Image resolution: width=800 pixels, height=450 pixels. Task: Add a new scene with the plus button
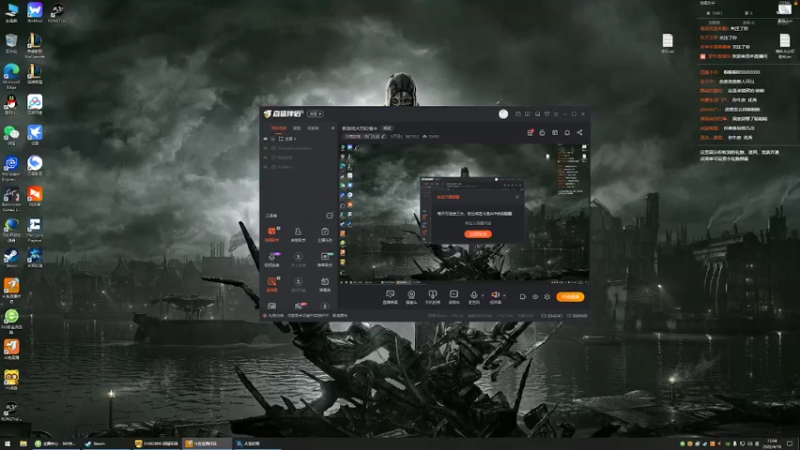click(333, 128)
